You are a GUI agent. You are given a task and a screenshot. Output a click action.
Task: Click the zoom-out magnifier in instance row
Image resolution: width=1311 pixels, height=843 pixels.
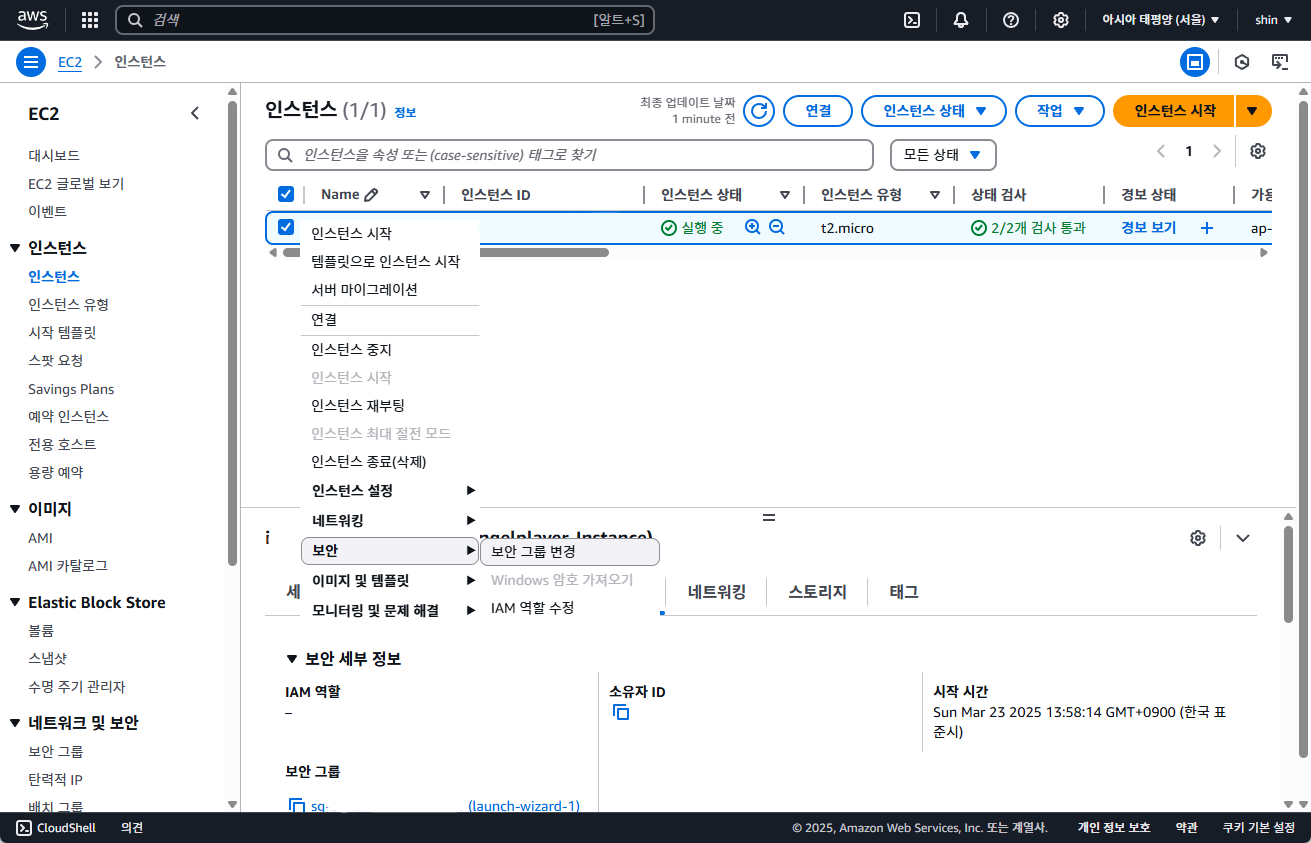pos(777,227)
